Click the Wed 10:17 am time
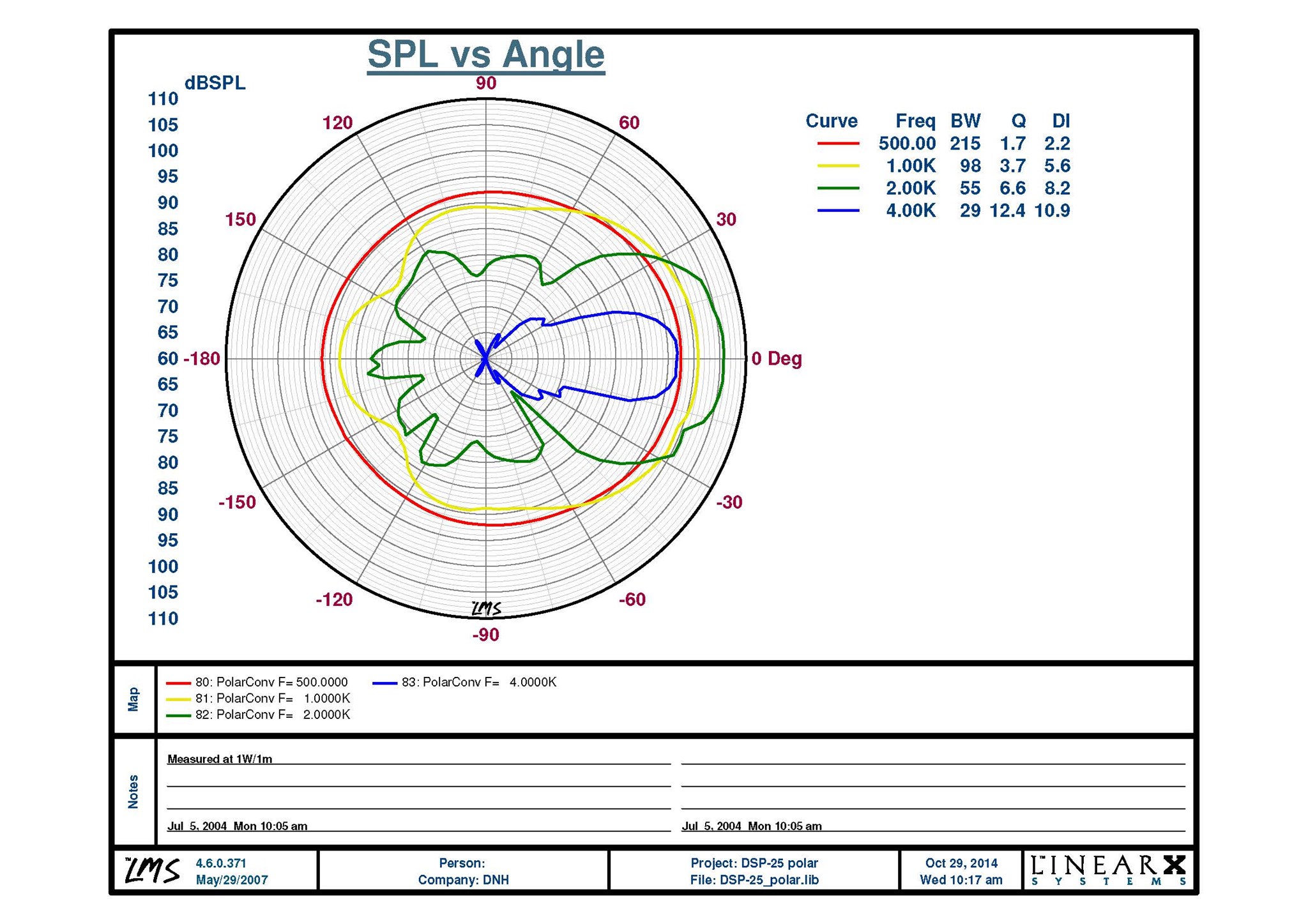Image resolution: width=1308 pixels, height=924 pixels. click(961, 880)
